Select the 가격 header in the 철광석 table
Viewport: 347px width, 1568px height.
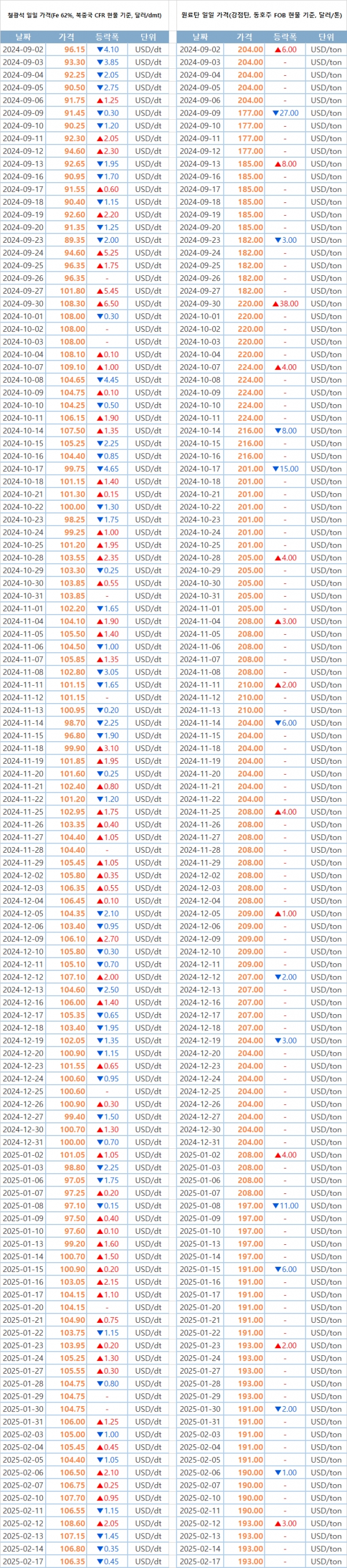[67, 37]
